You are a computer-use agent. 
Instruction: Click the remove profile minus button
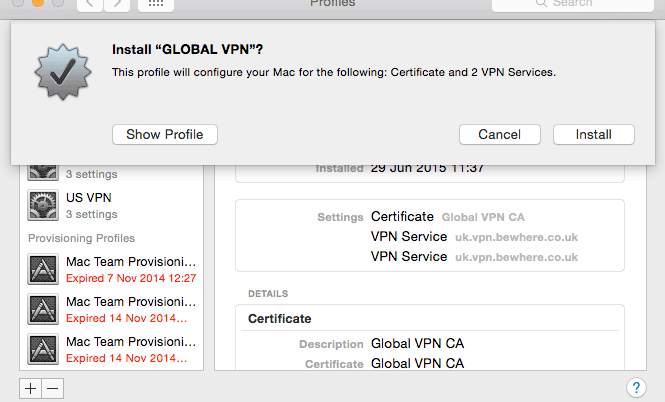53,387
